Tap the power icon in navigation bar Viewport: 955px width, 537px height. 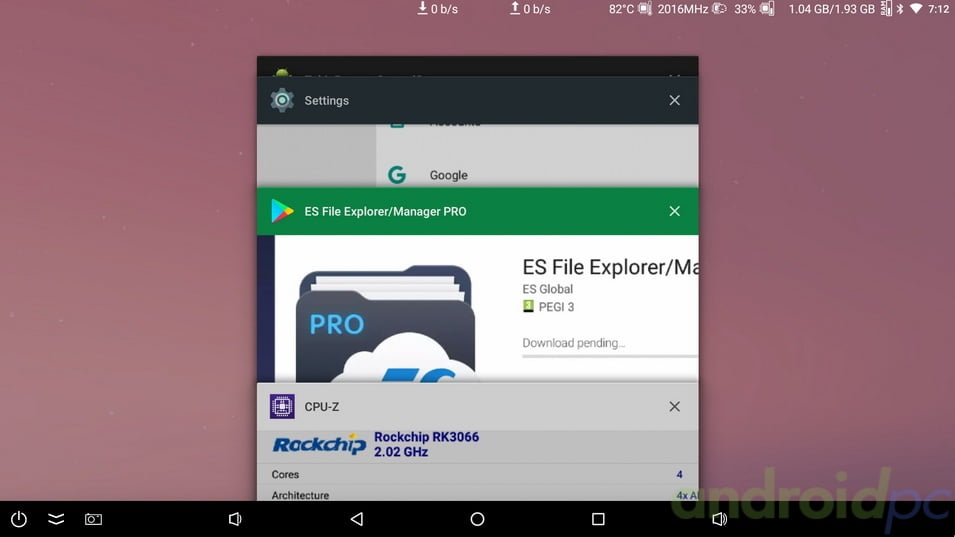[19, 519]
